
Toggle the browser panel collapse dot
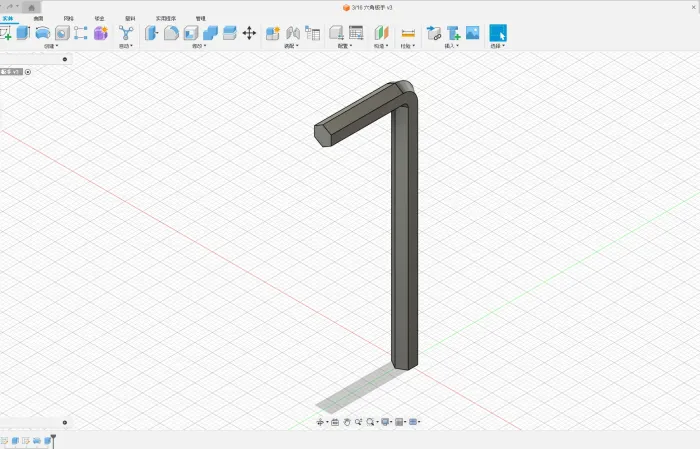click(x=65, y=59)
